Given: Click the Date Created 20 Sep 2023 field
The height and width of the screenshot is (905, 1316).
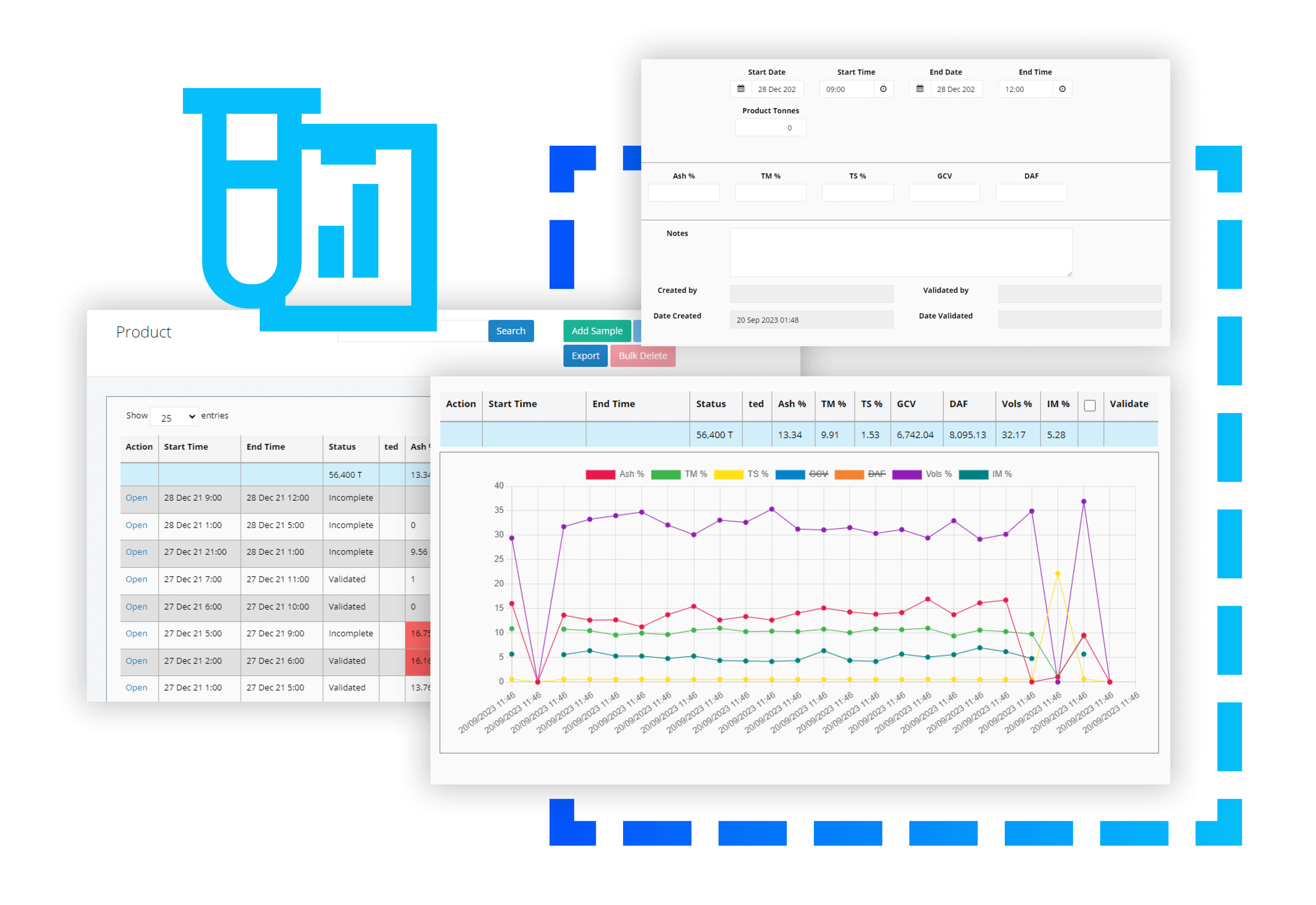Looking at the screenshot, I should (811, 320).
